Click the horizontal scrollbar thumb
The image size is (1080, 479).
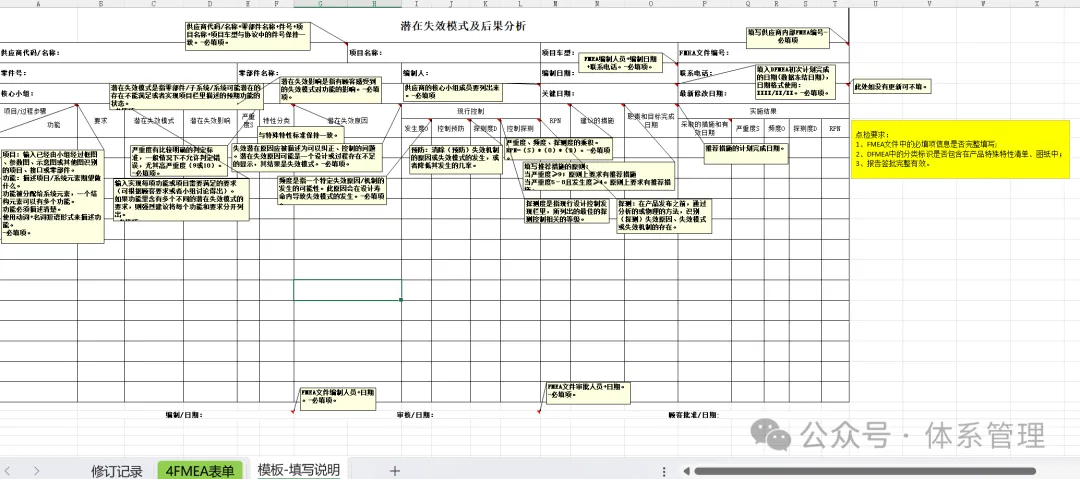coord(865,471)
